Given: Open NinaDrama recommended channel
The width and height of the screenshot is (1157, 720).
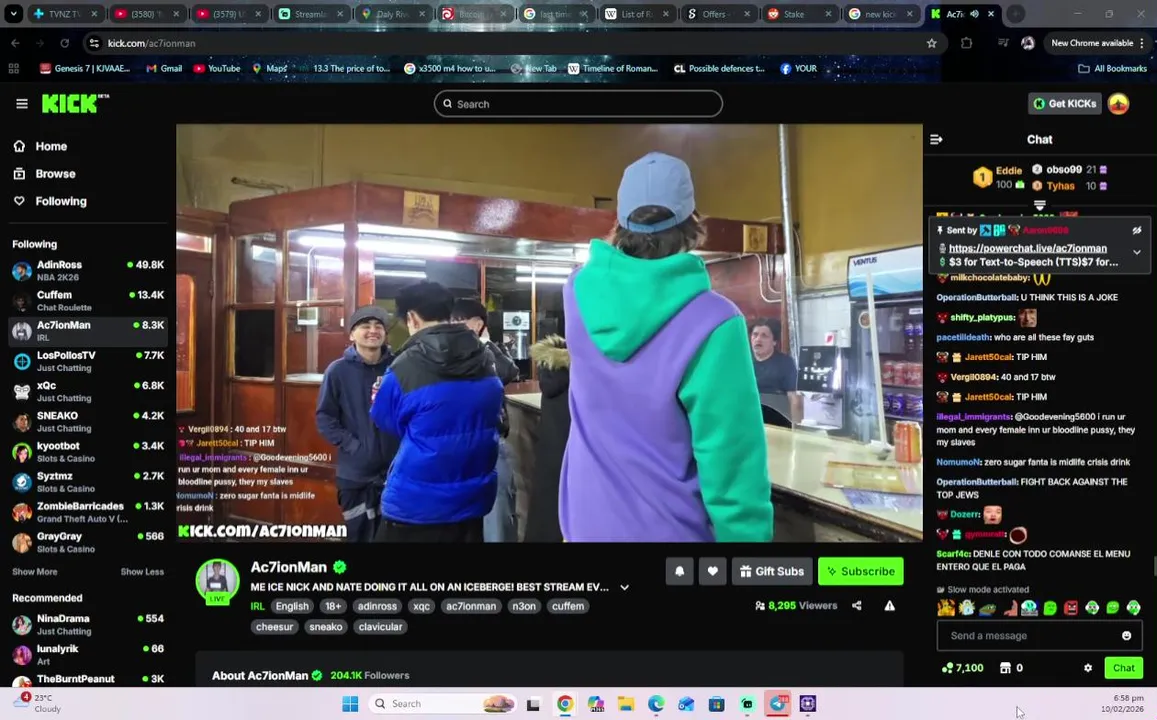Looking at the screenshot, I should coord(88,625).
